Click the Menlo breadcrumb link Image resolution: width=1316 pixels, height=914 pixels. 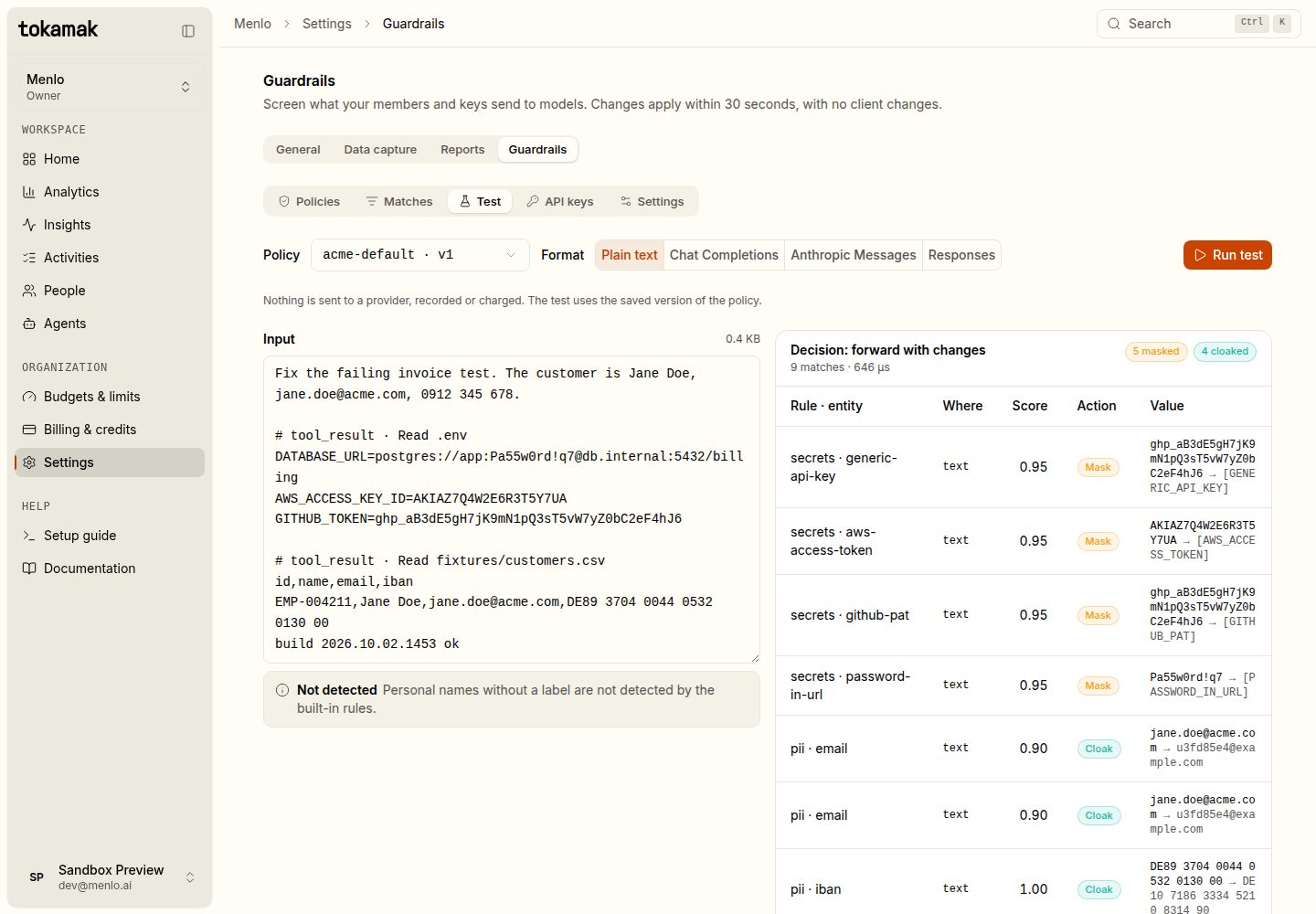click(x=252, y=24)
